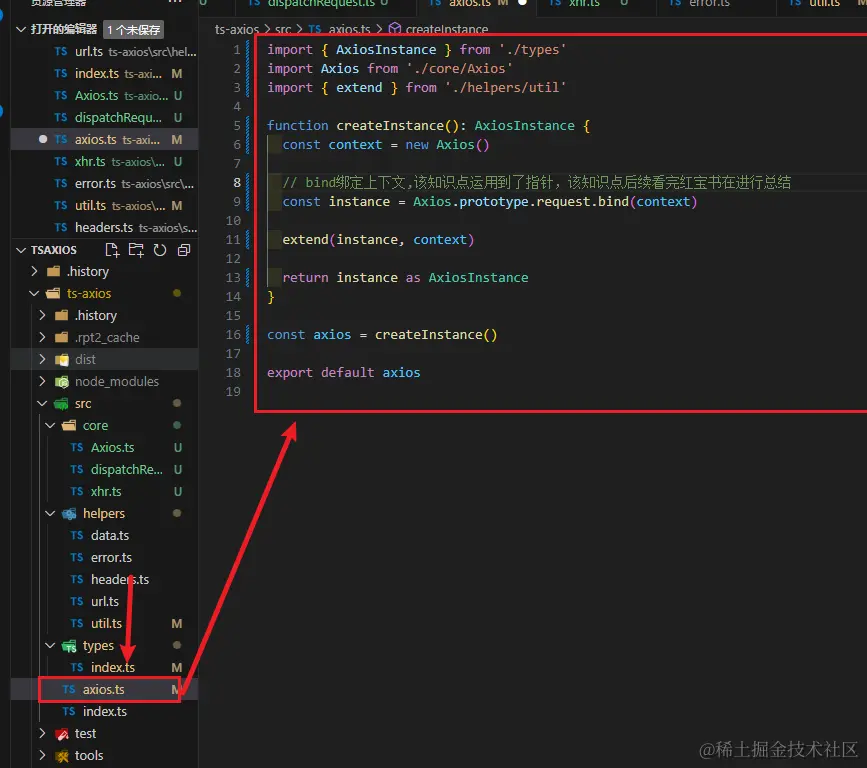Open dispatchRequ... in open editors list

coord(105,117)
